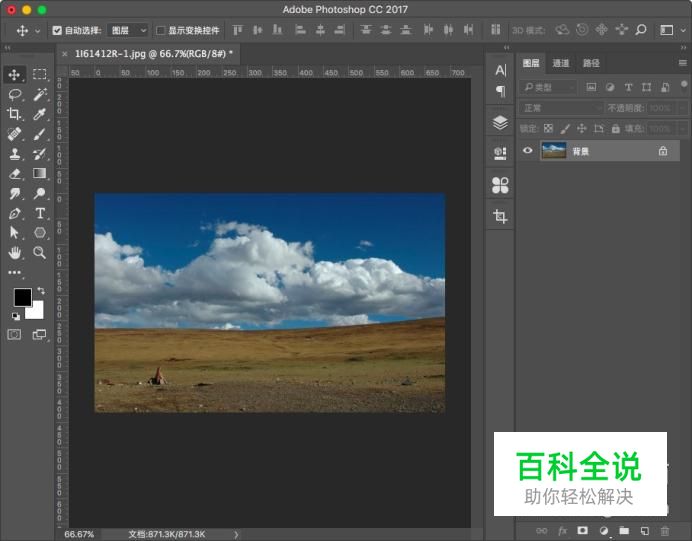The width and height of the screenshot is (692, 541).
Task: Select the Zoom magnifier tool
Action: pos(40,252)
